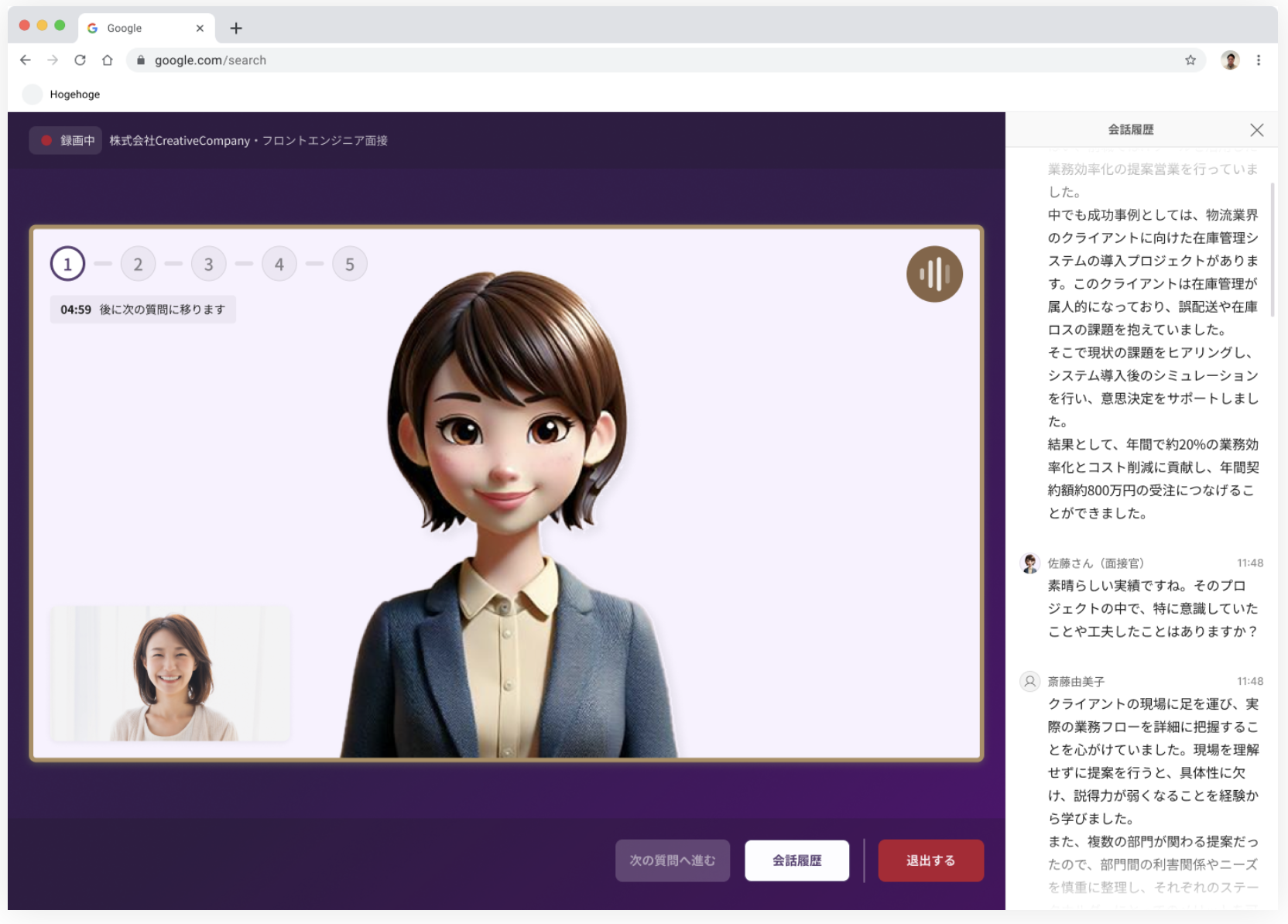Image resolution: width=1288 pixels, height=924 pixels.
Task: Select question step 3 in the progress bar
Action: click(208, 263)
